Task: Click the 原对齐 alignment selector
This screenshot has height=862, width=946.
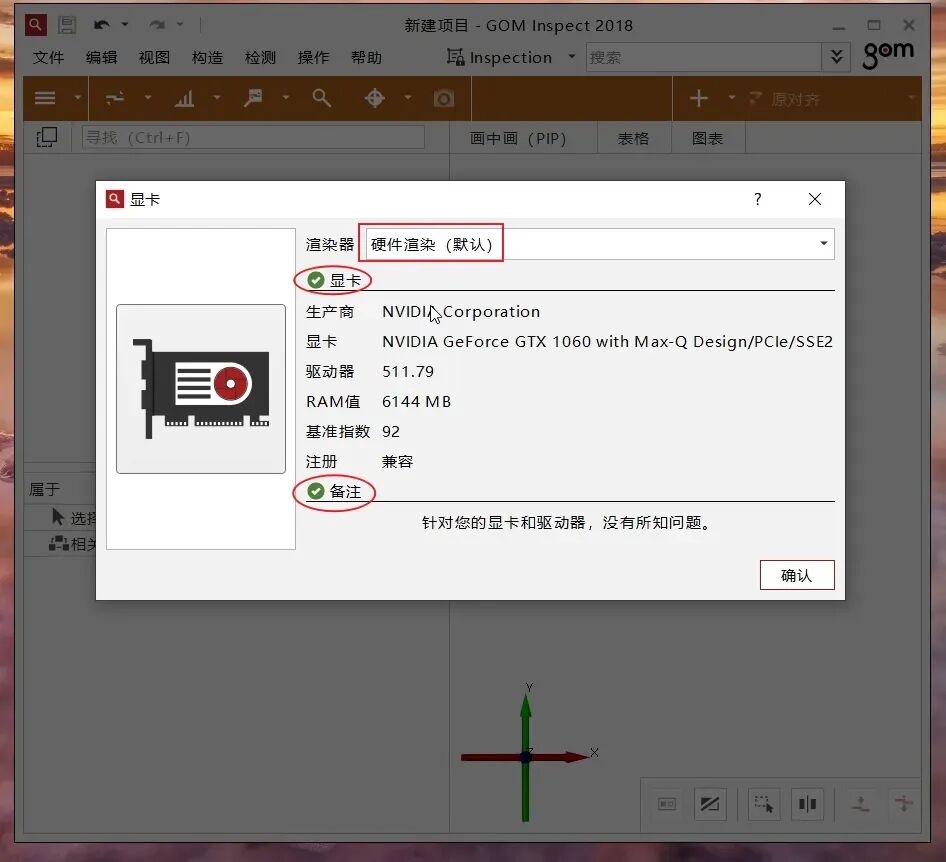Action: coord(833,98)
